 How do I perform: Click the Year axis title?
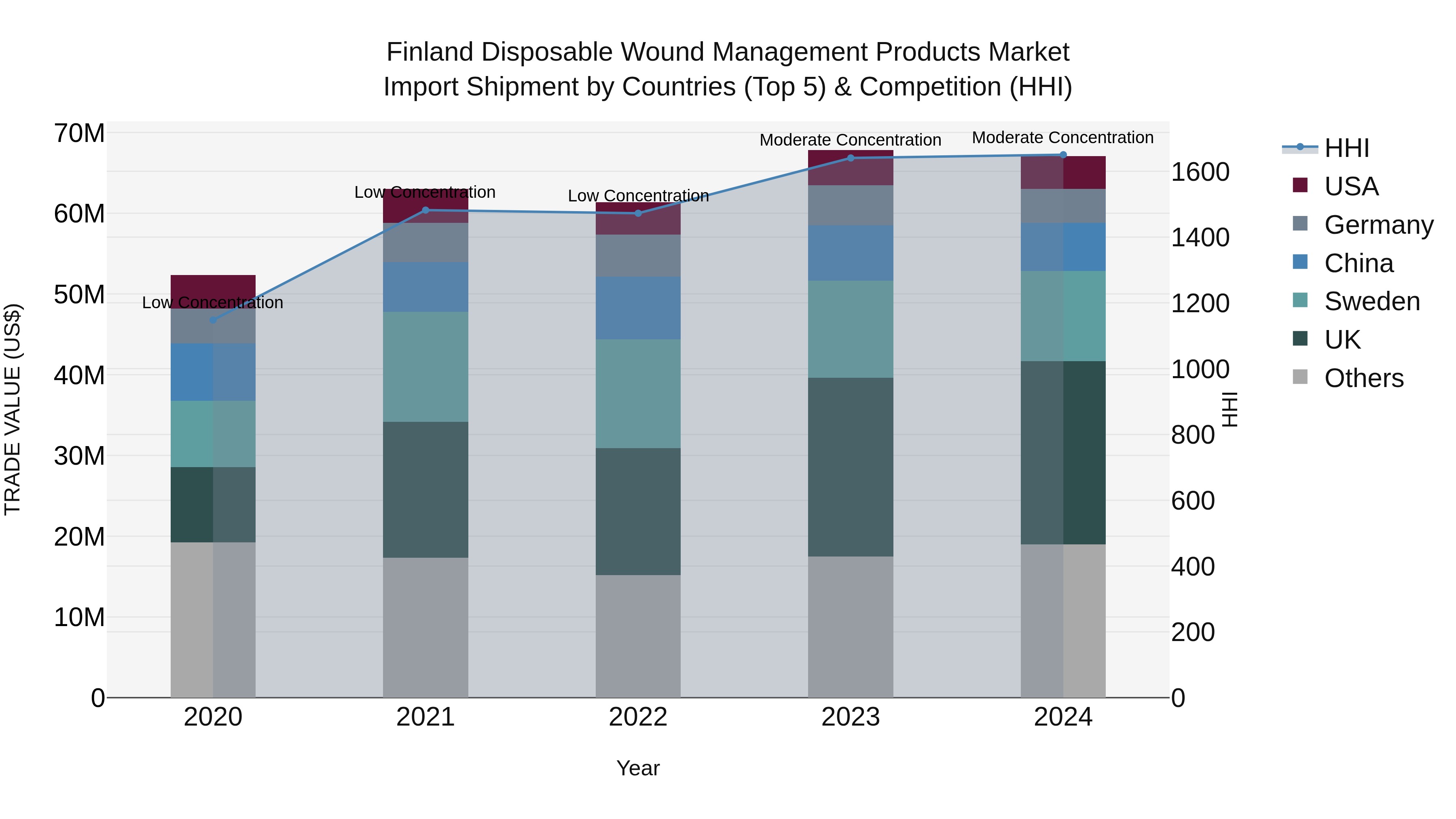(x=638, y=769)
